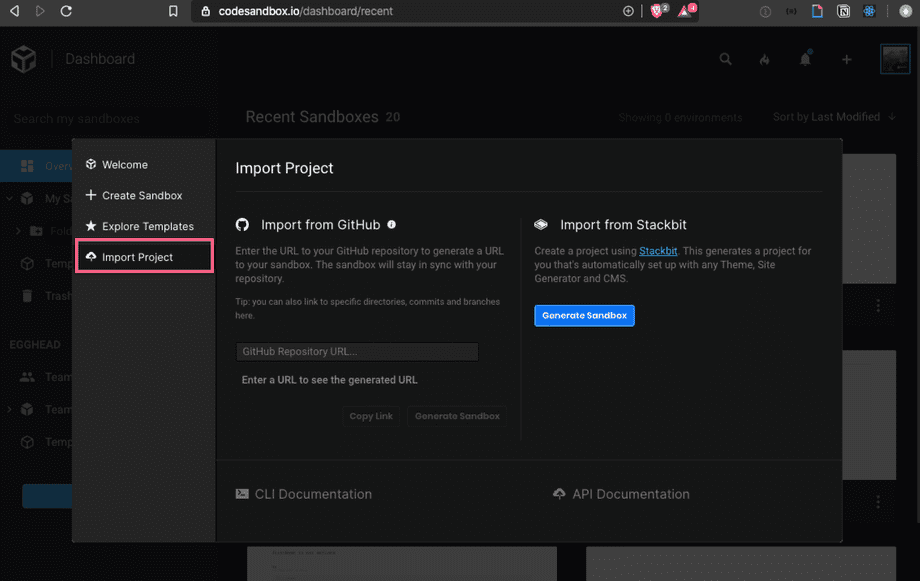This screenshot has width=920, height=581.
Task: Select the Welcome tab in modal
Action: click(x=144, y=165)
